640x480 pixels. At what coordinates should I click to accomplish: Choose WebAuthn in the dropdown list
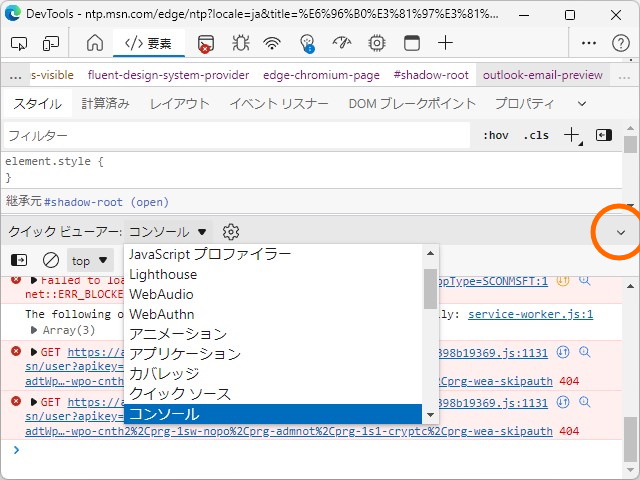tap(273, 314)
